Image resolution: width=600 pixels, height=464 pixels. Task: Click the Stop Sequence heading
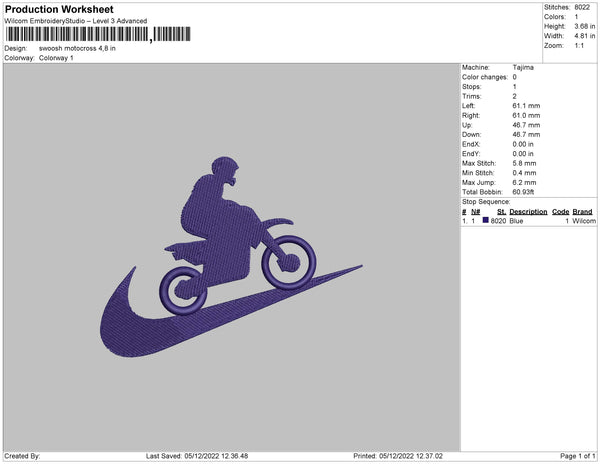[x=486, y=202]
